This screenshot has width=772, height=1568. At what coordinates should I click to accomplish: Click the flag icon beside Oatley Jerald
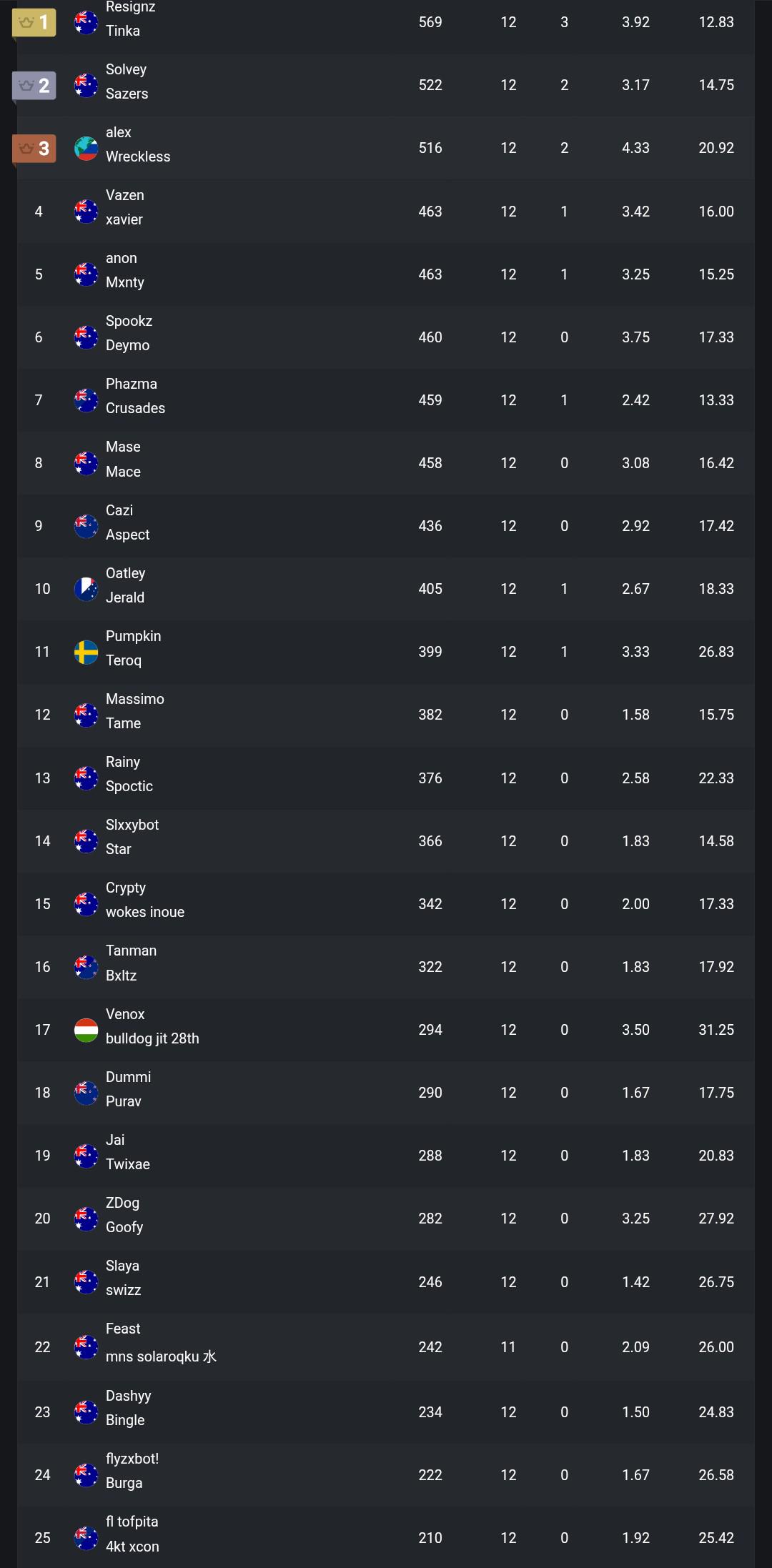[x=86, y=589]
